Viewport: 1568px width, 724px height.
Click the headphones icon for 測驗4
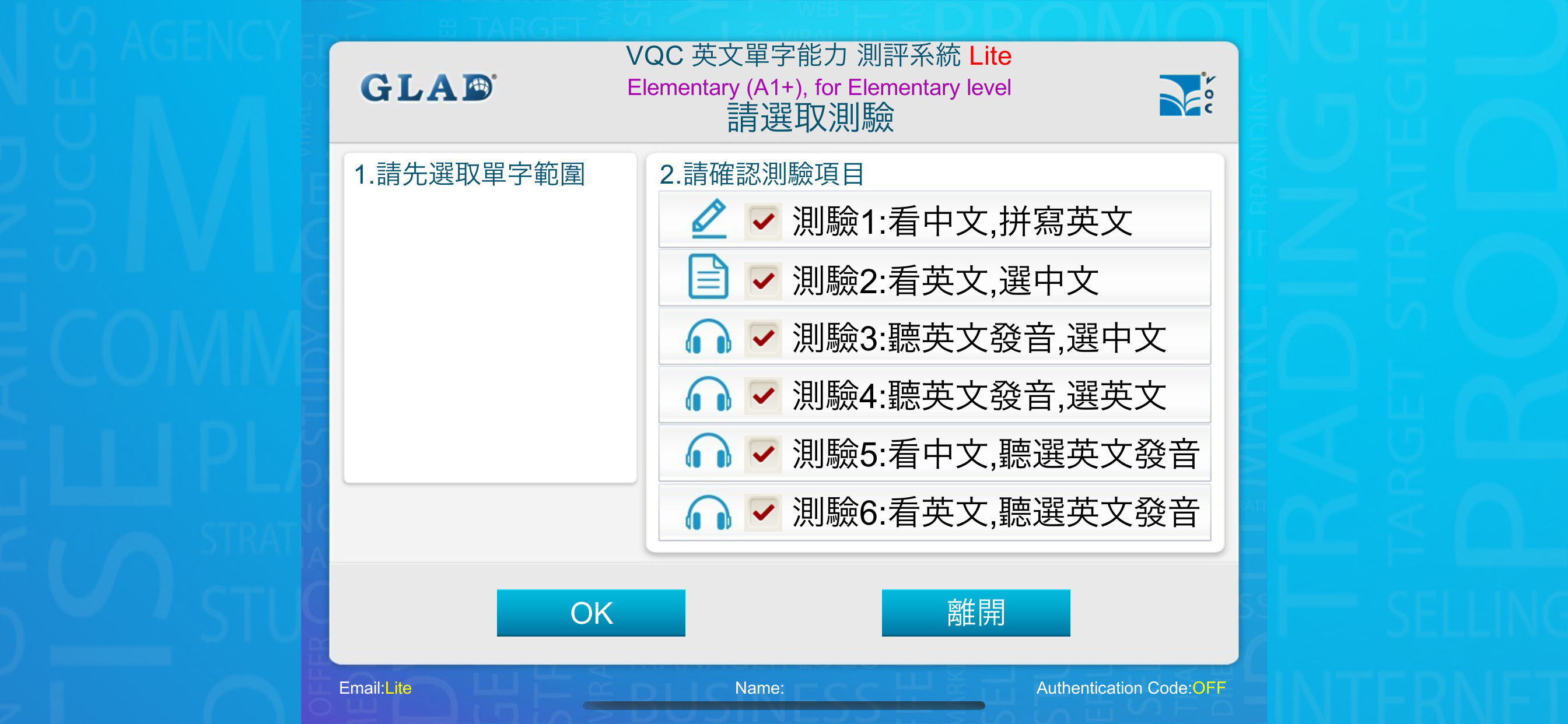tap(708, 395)
